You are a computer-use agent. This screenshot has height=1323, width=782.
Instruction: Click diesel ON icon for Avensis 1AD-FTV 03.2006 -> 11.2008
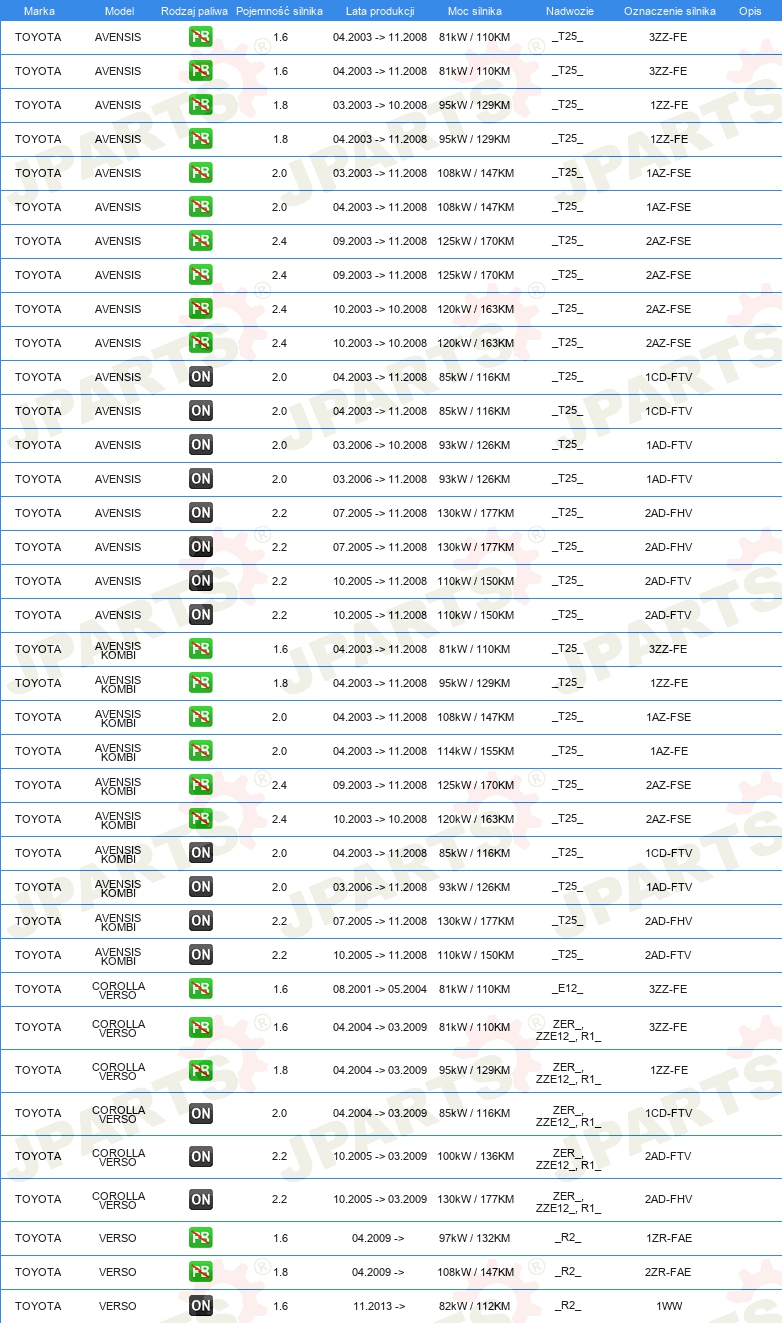(x=201, y=479)
